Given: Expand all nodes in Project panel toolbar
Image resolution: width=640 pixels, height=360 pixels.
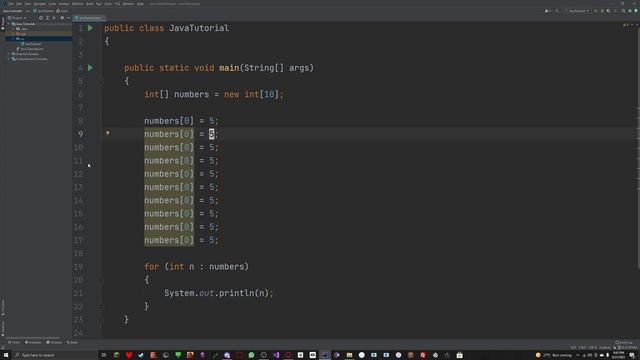Looking at the screenshot, I should point(47,18).
